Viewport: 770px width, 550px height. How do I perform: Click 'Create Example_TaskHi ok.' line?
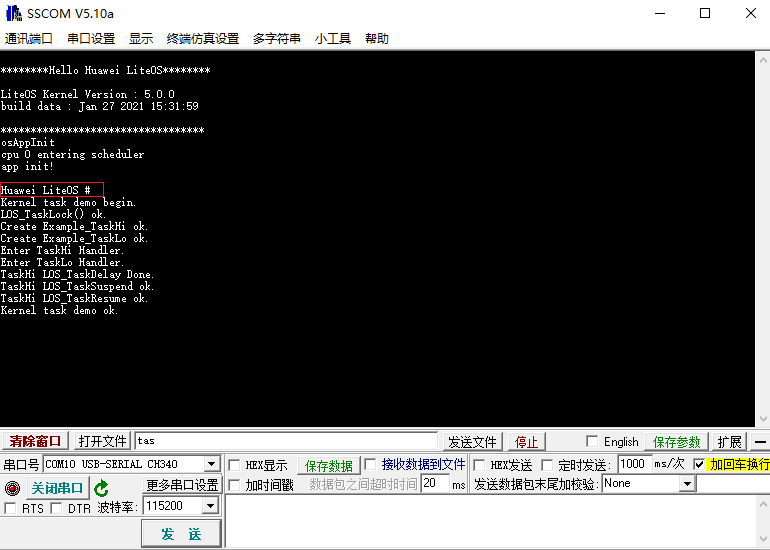(74, 226)
